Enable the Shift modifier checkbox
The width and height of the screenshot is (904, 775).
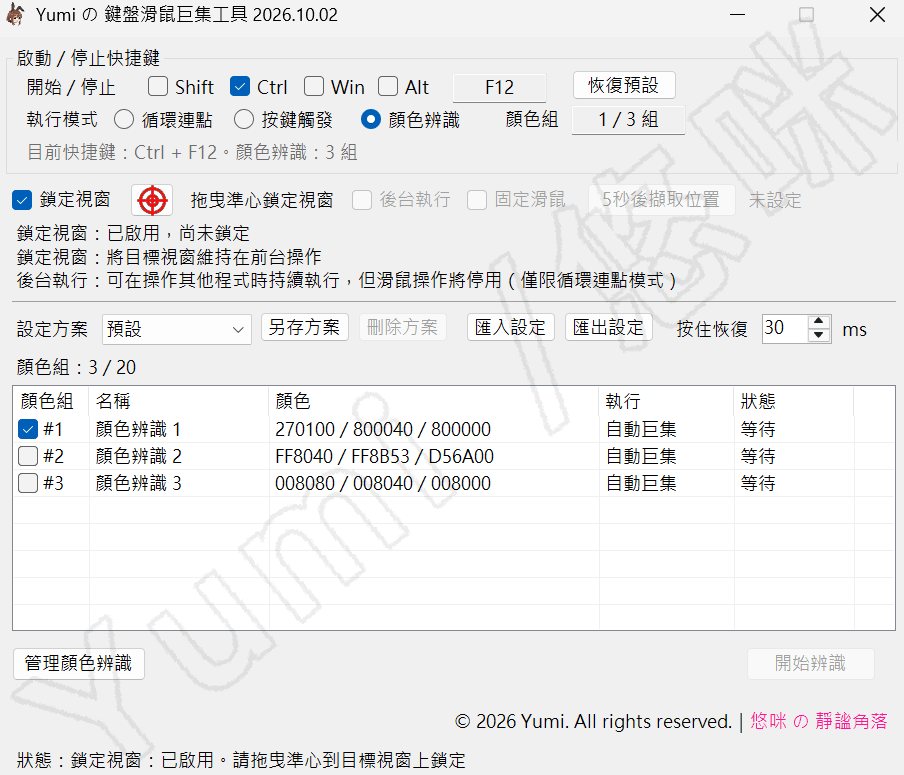(x=158, y=86)
